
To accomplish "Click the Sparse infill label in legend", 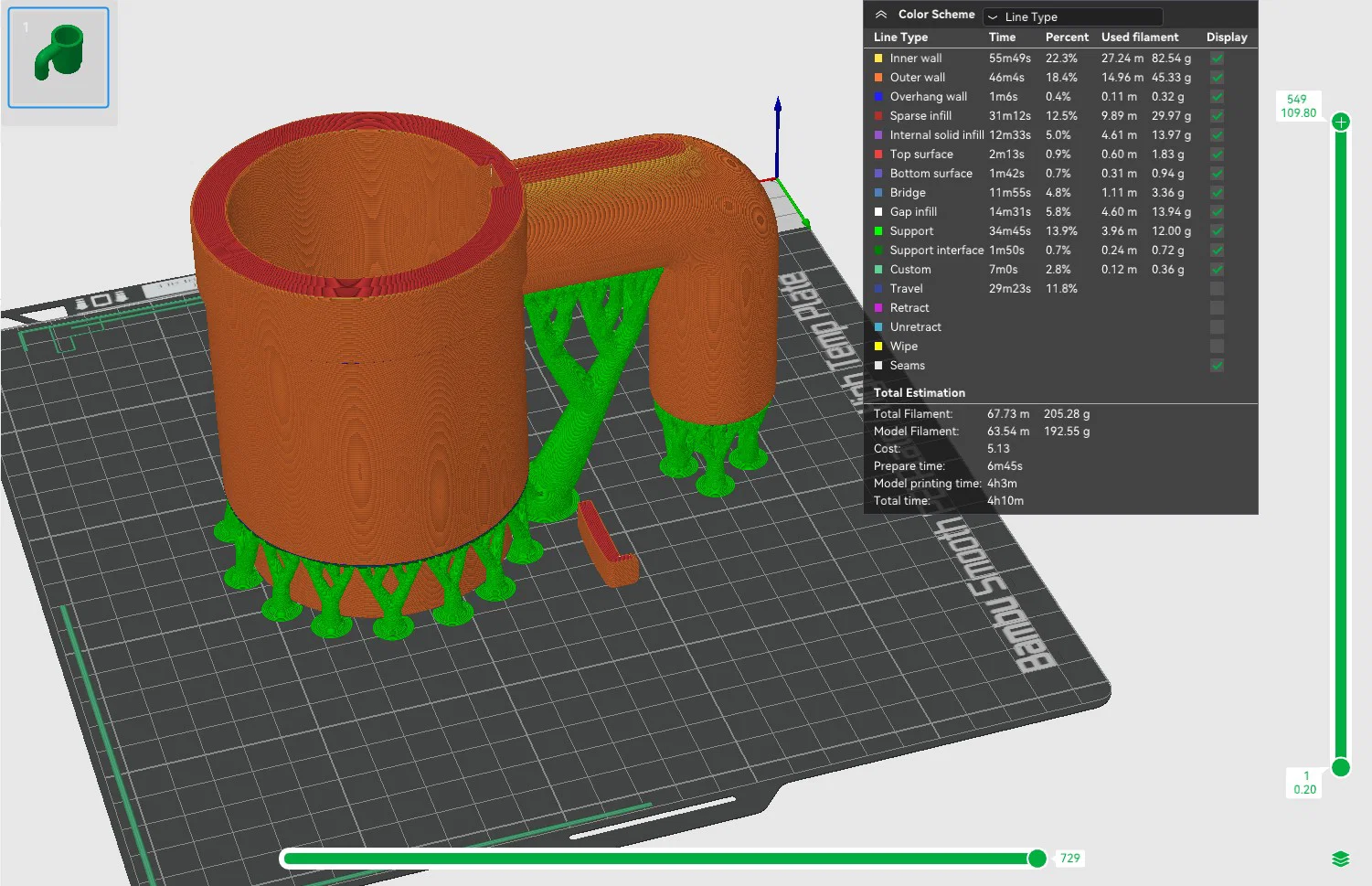I will (x=920, y=116).
